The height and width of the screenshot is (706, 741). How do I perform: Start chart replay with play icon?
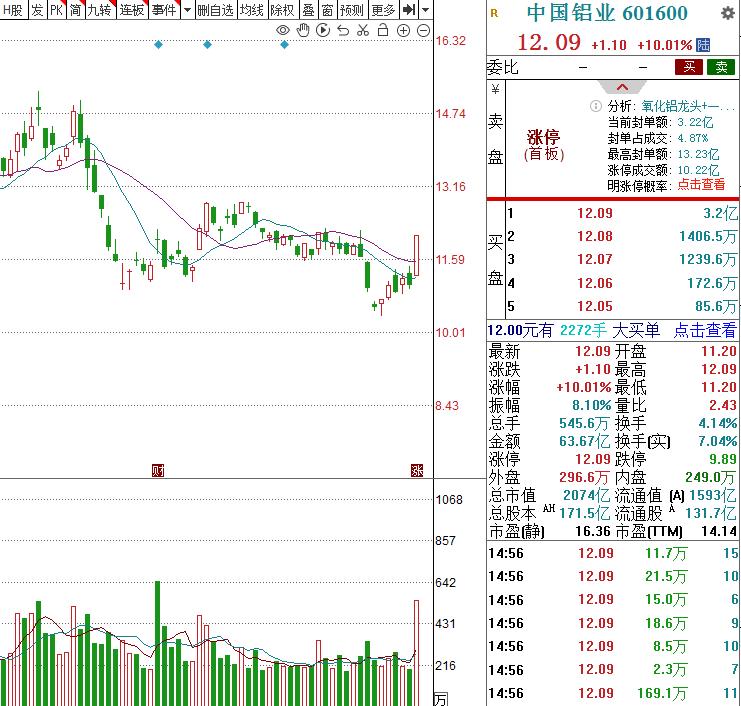[323, 31]
